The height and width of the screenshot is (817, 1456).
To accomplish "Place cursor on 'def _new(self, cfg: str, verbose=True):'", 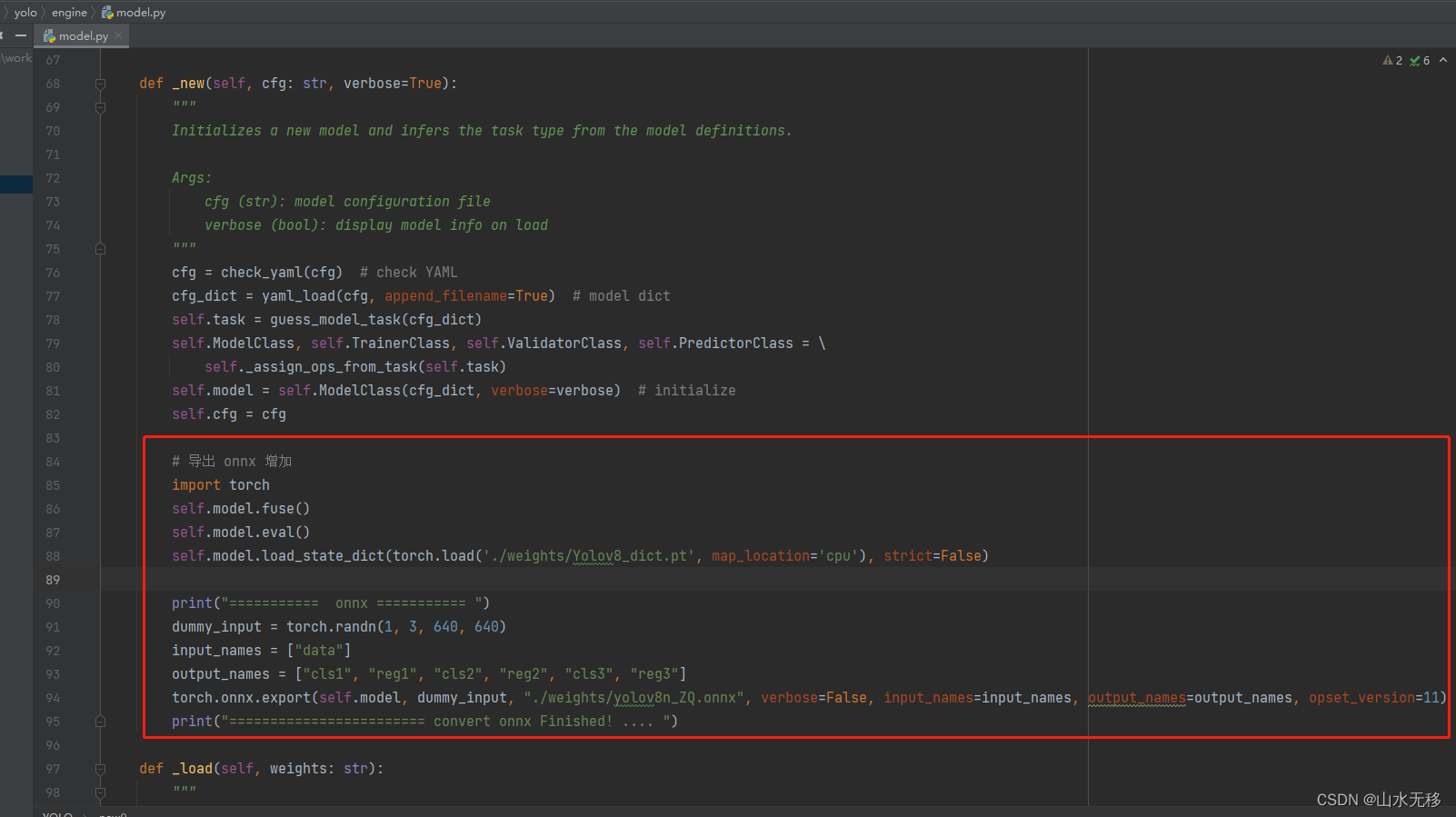I will [x=298, y=84].
